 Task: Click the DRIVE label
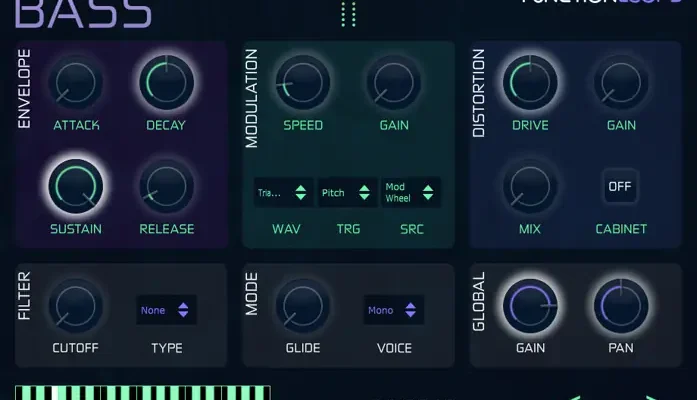pos(530,125)
